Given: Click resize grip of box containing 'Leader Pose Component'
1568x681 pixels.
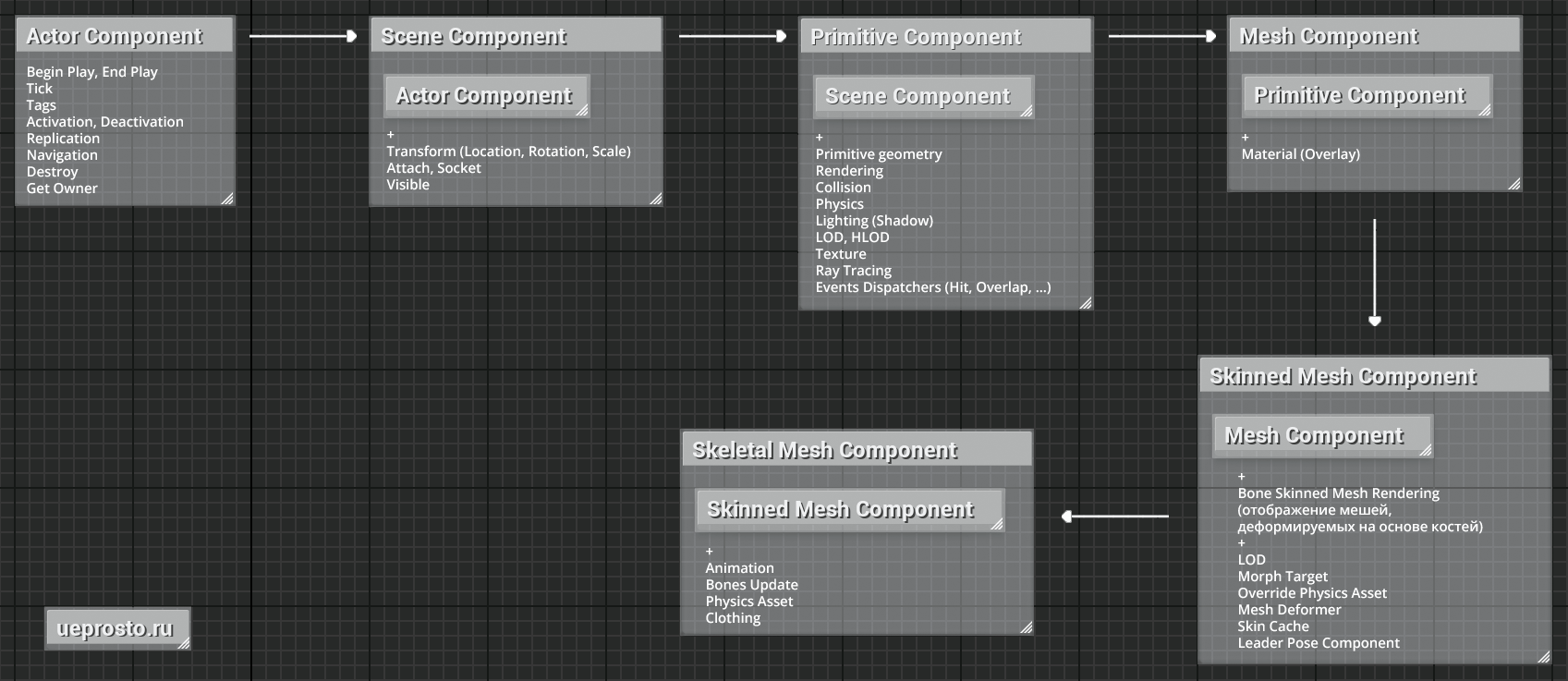Looking at the screenshot, I should point(1544,657).
